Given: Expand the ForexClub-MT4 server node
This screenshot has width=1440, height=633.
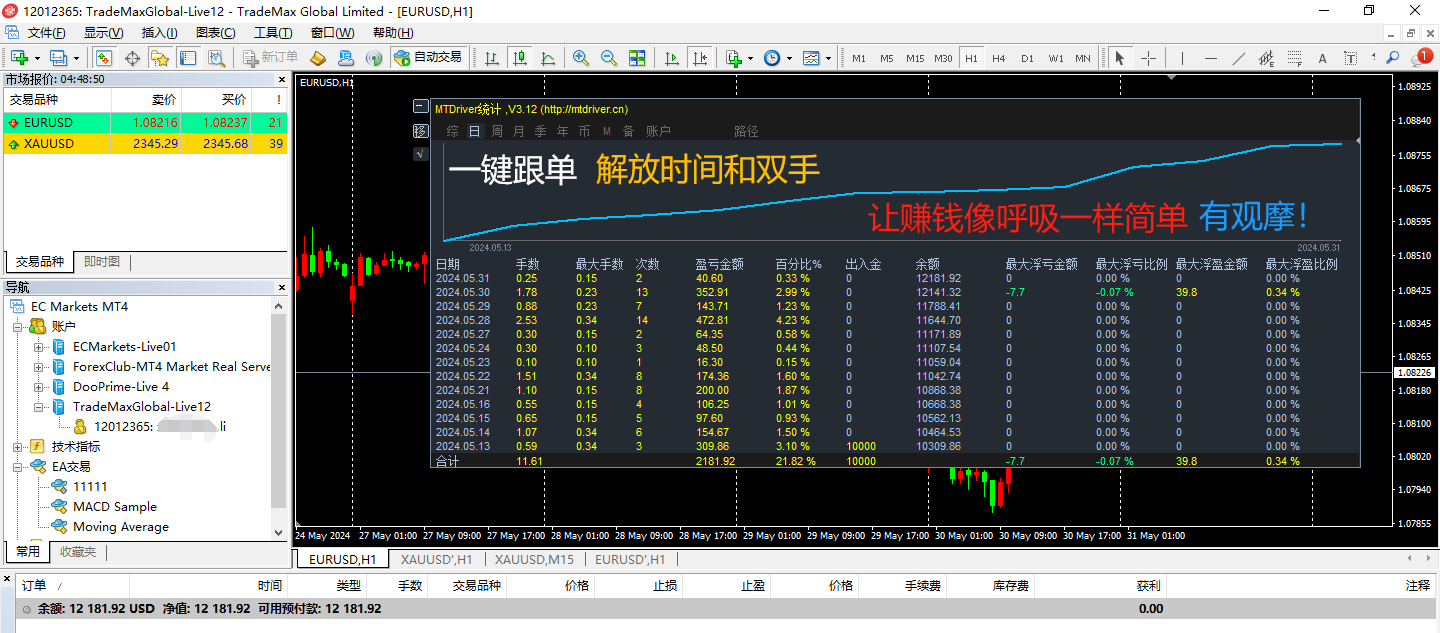Looking at the screenshot, I should 39,367.
